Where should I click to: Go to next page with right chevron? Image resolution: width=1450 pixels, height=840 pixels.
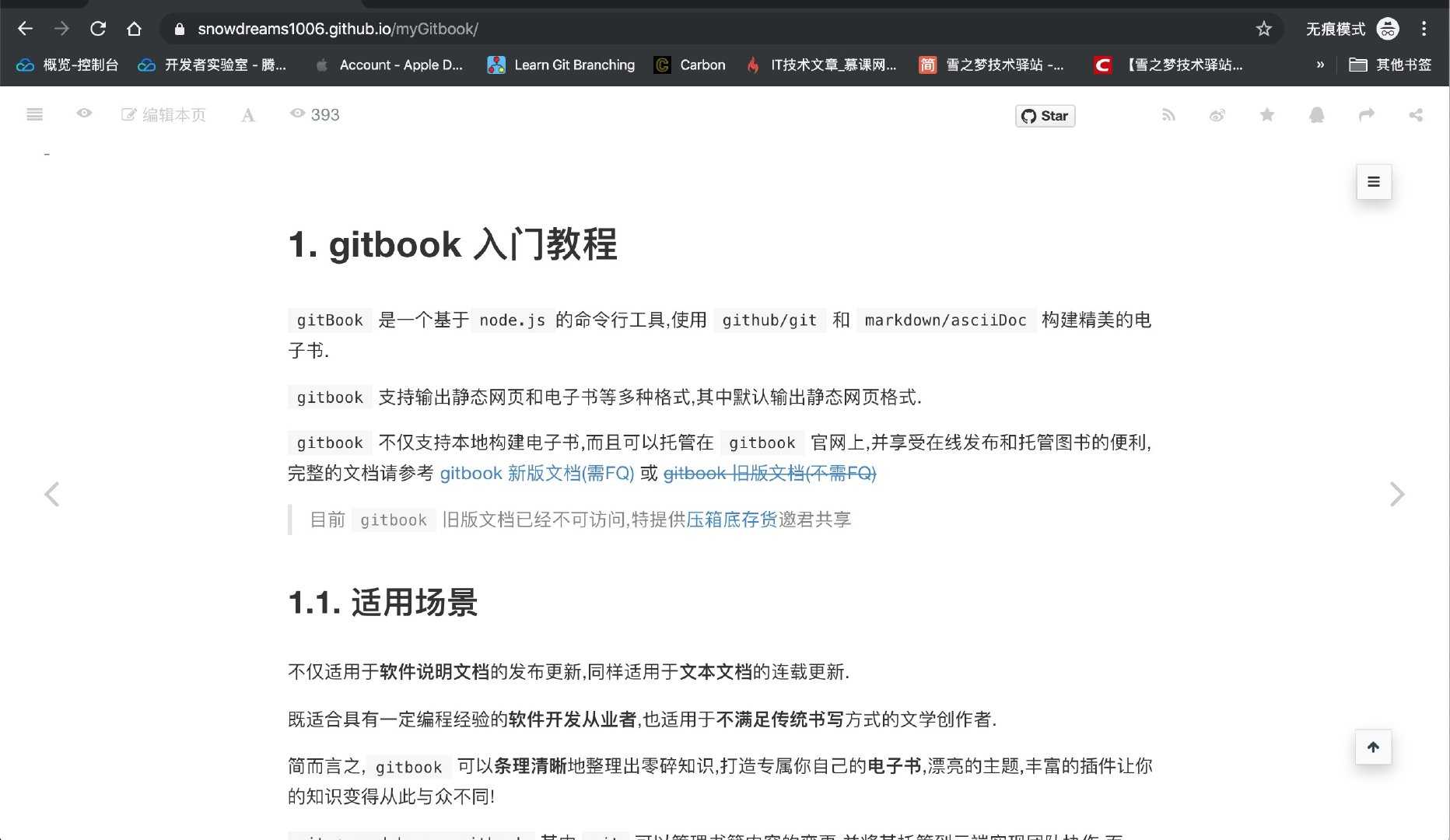[1398, 494]
